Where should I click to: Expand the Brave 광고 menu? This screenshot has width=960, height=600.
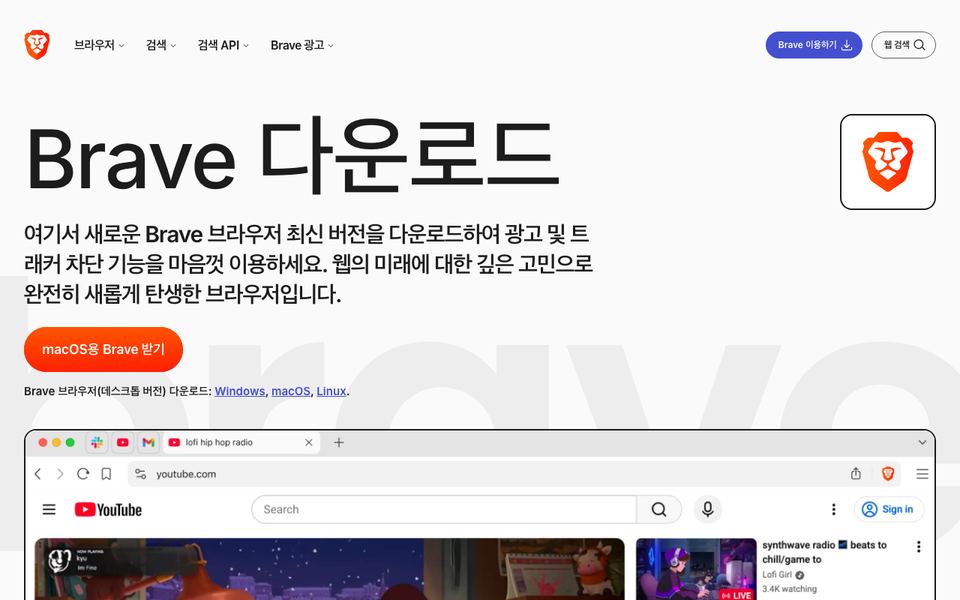[x=302, y=45]
